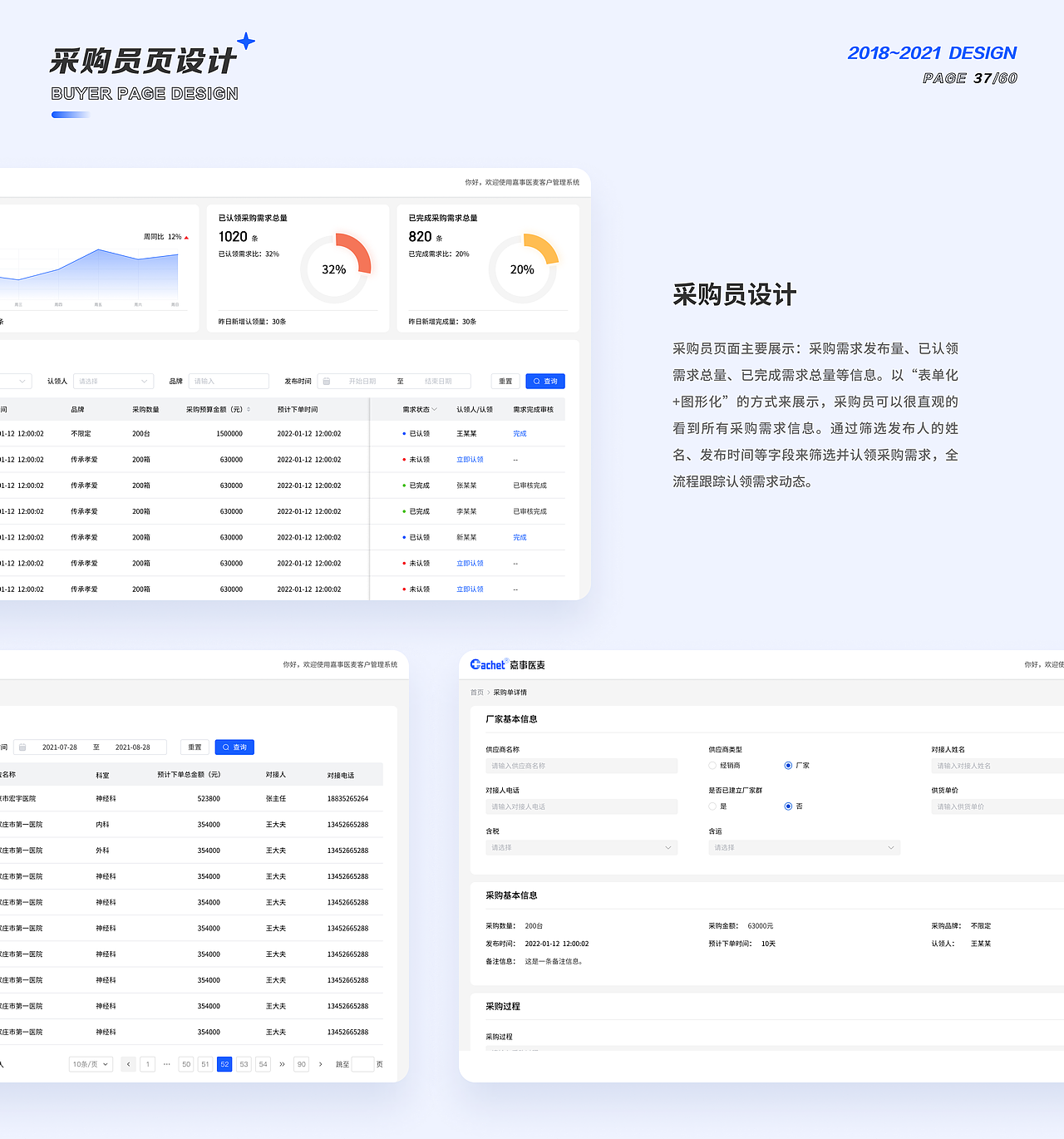Choose 否 for 是否已建立厂家群
The image size is (1064, 1139).
[x=788, y=806]
